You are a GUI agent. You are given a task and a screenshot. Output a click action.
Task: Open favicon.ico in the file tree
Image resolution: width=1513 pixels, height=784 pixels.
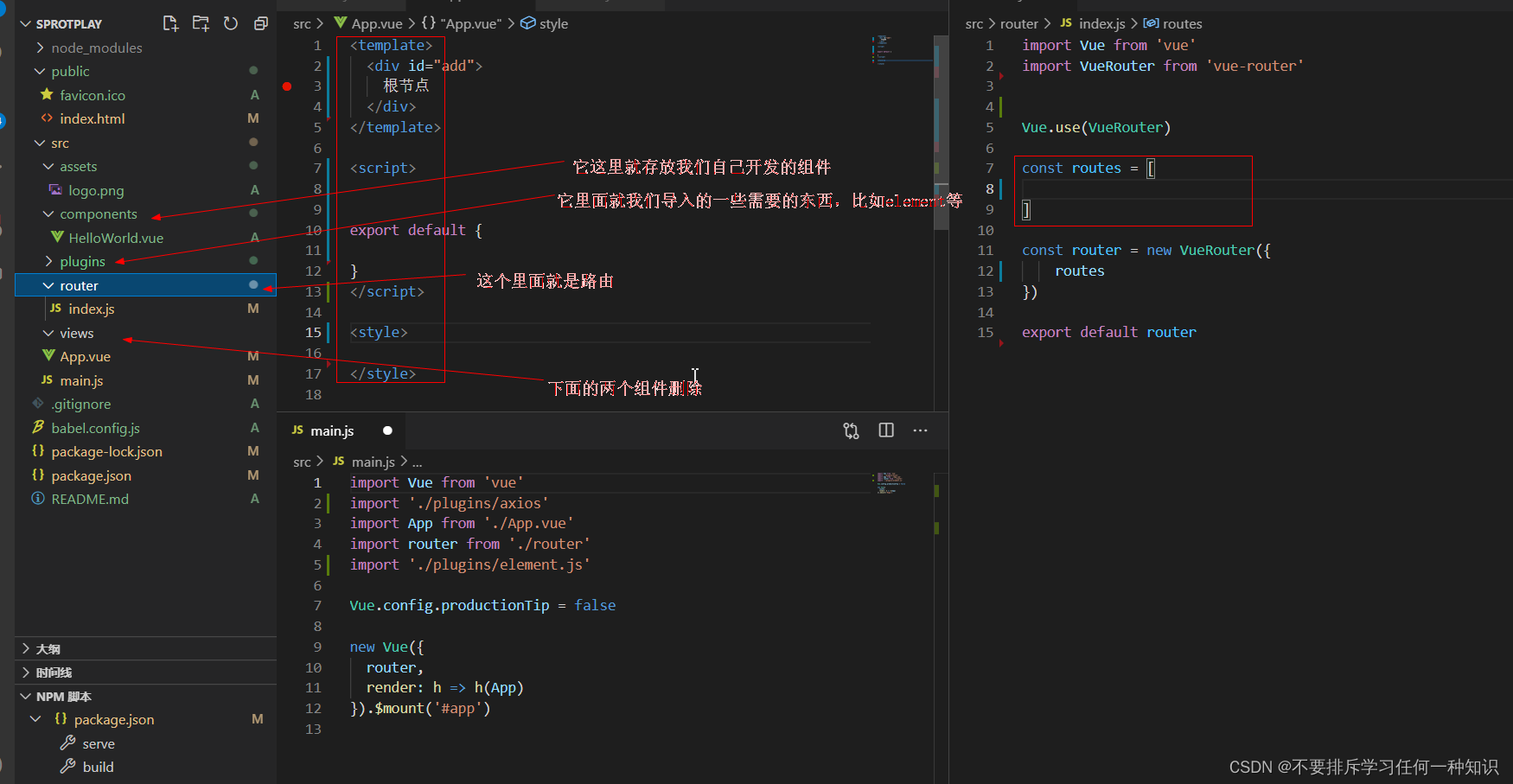[93, 95]
